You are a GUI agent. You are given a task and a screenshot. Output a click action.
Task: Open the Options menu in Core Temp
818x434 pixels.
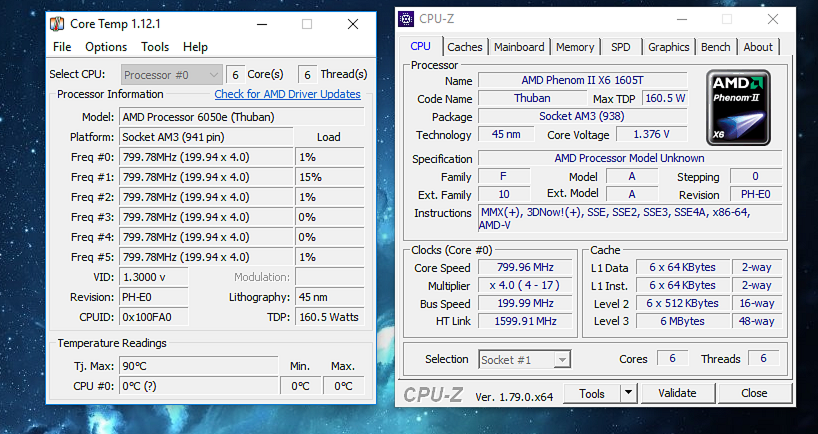coord(106,47)
